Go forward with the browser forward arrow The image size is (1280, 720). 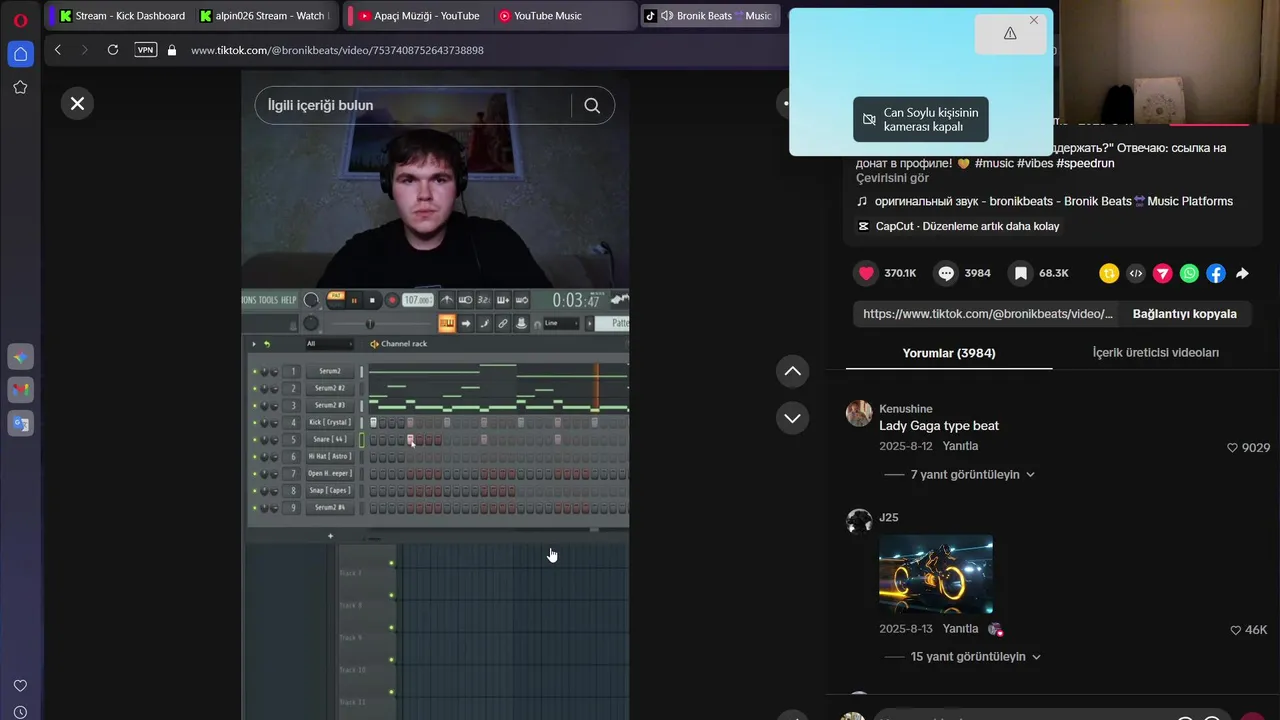[x=84, y=50]
